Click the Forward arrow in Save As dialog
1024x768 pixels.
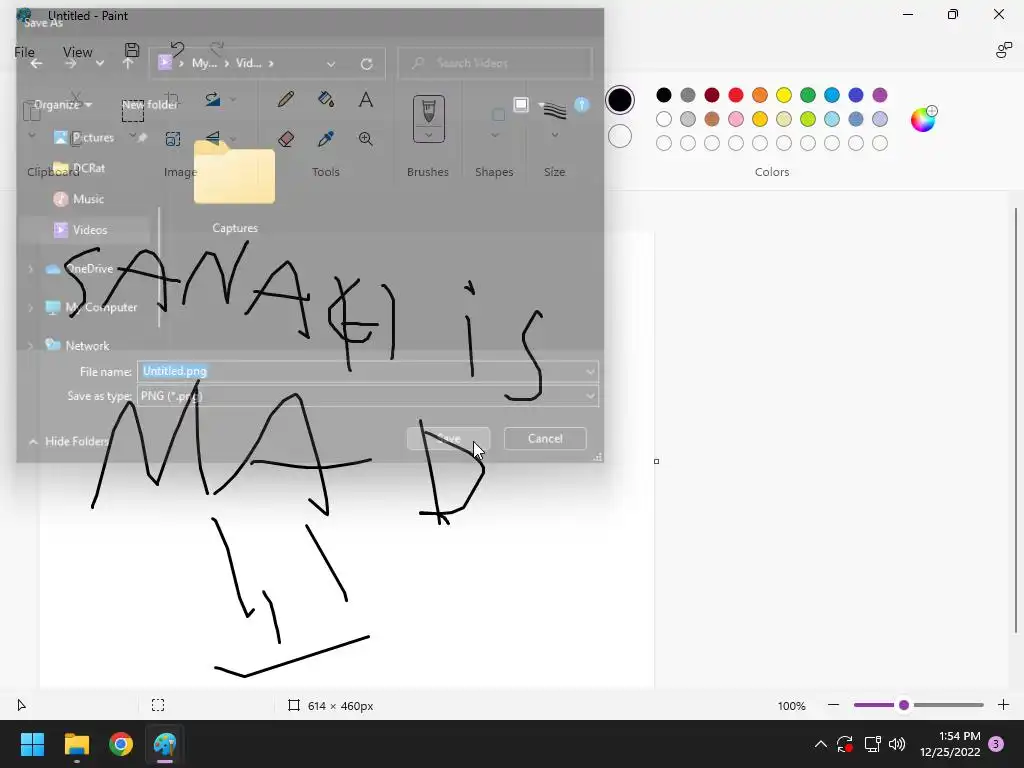click(71, 63)
